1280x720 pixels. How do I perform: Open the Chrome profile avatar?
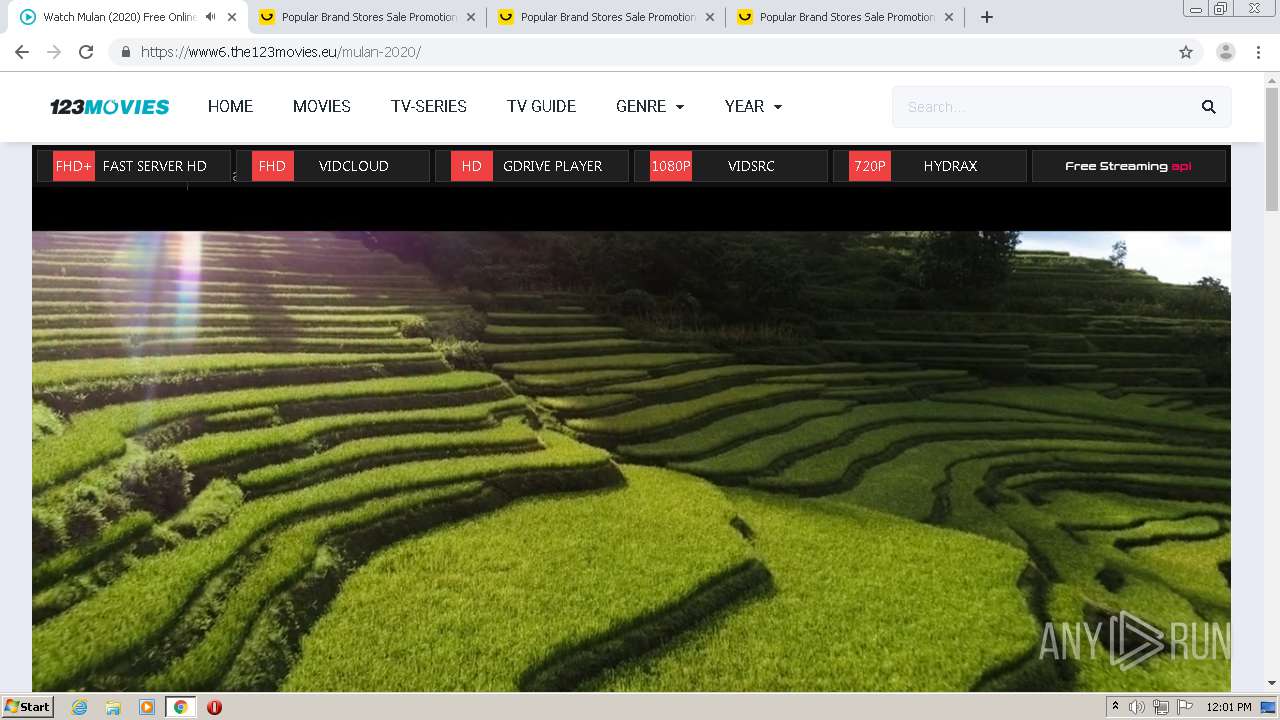pos(1225,52)
